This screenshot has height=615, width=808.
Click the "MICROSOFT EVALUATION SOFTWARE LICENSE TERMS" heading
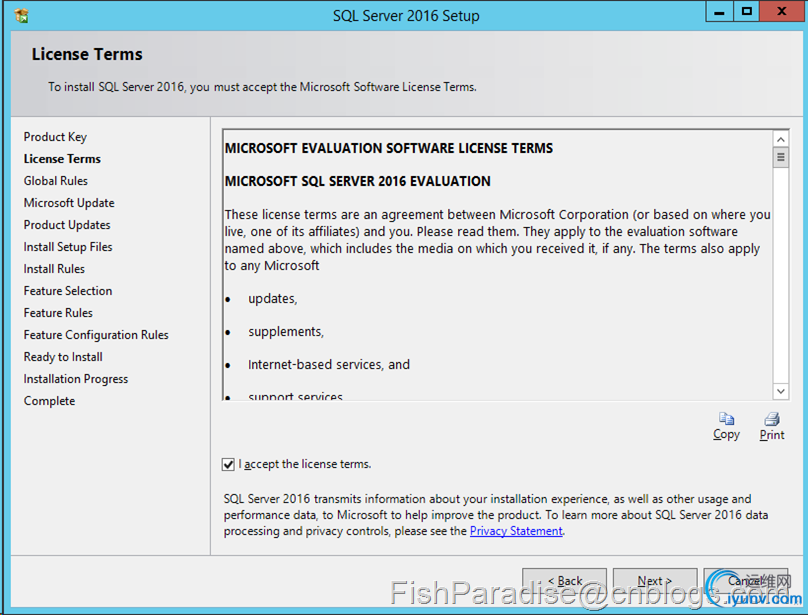coord(389,148)
